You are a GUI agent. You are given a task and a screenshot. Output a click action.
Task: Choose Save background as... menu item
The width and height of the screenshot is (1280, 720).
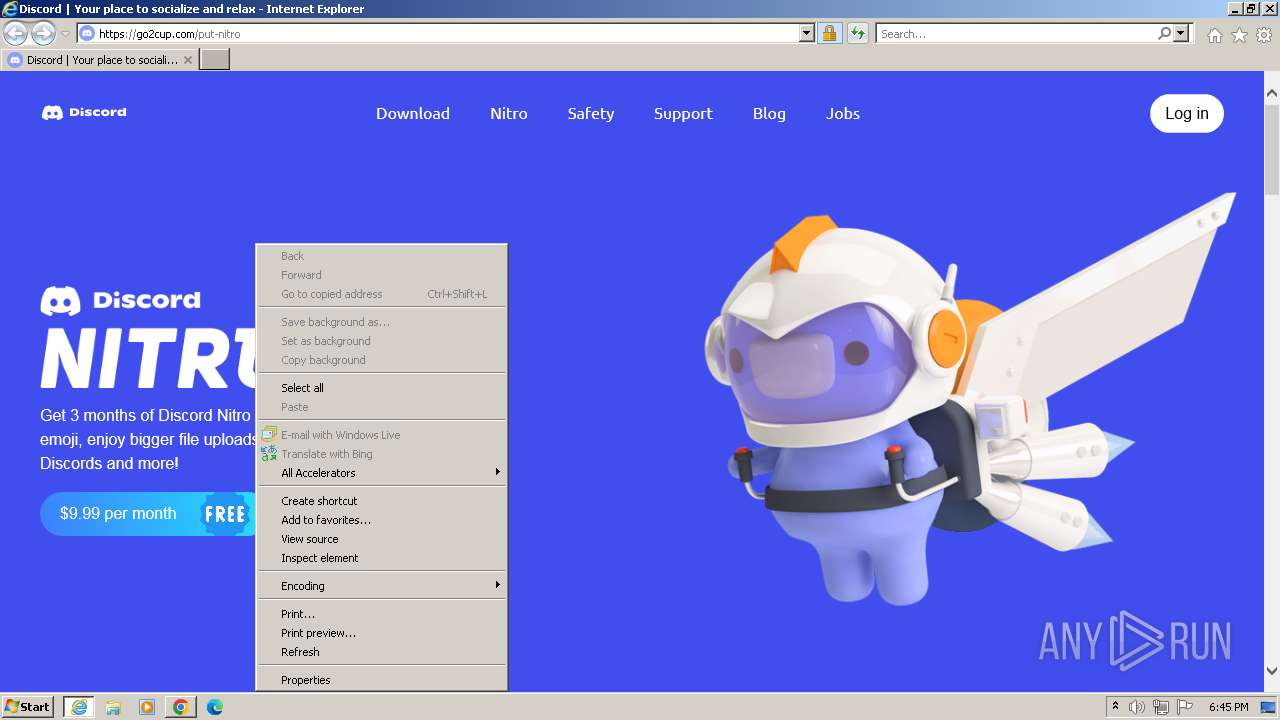[x=382, y=322]
